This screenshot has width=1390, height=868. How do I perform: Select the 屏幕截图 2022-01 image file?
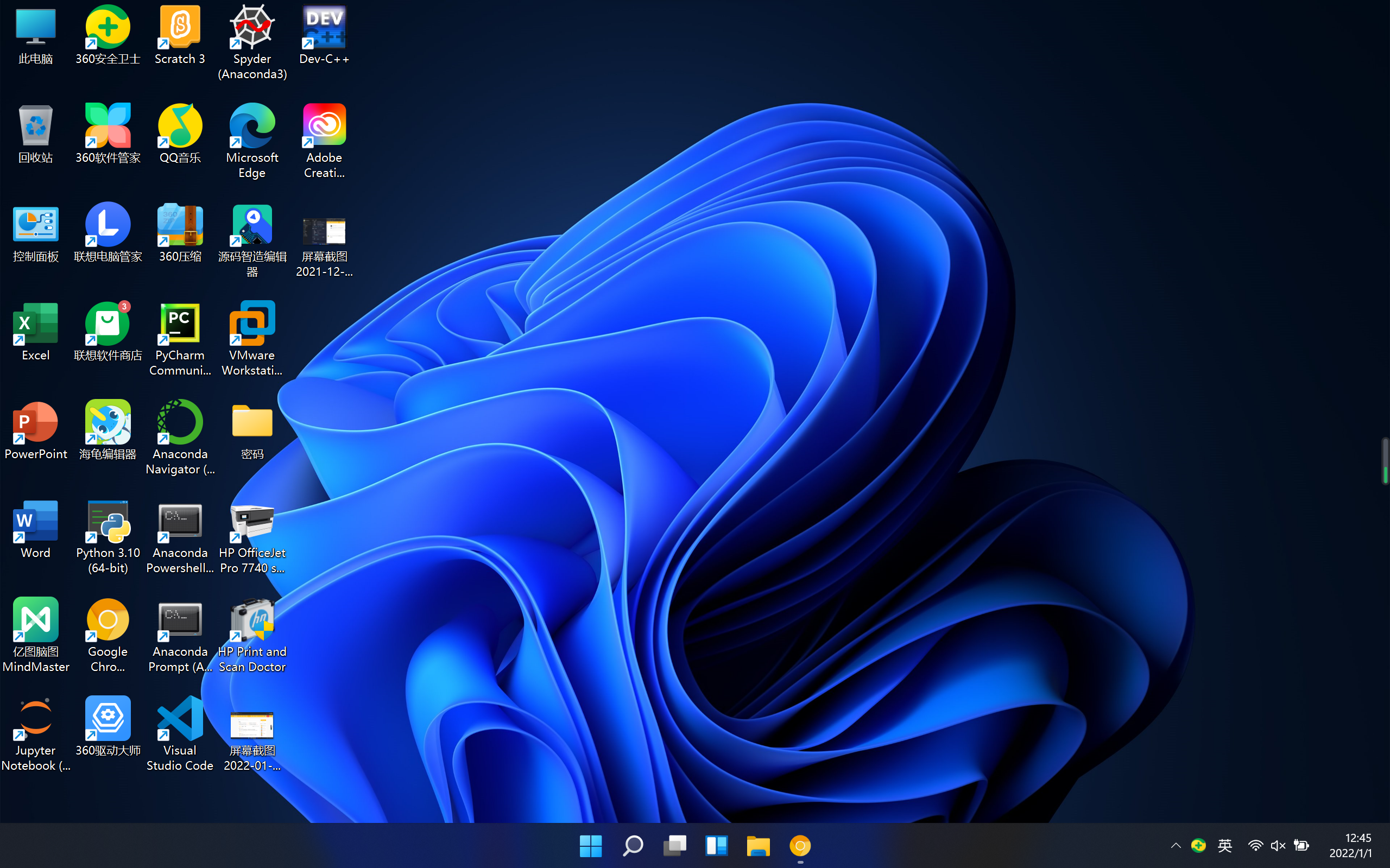point(252,741)
